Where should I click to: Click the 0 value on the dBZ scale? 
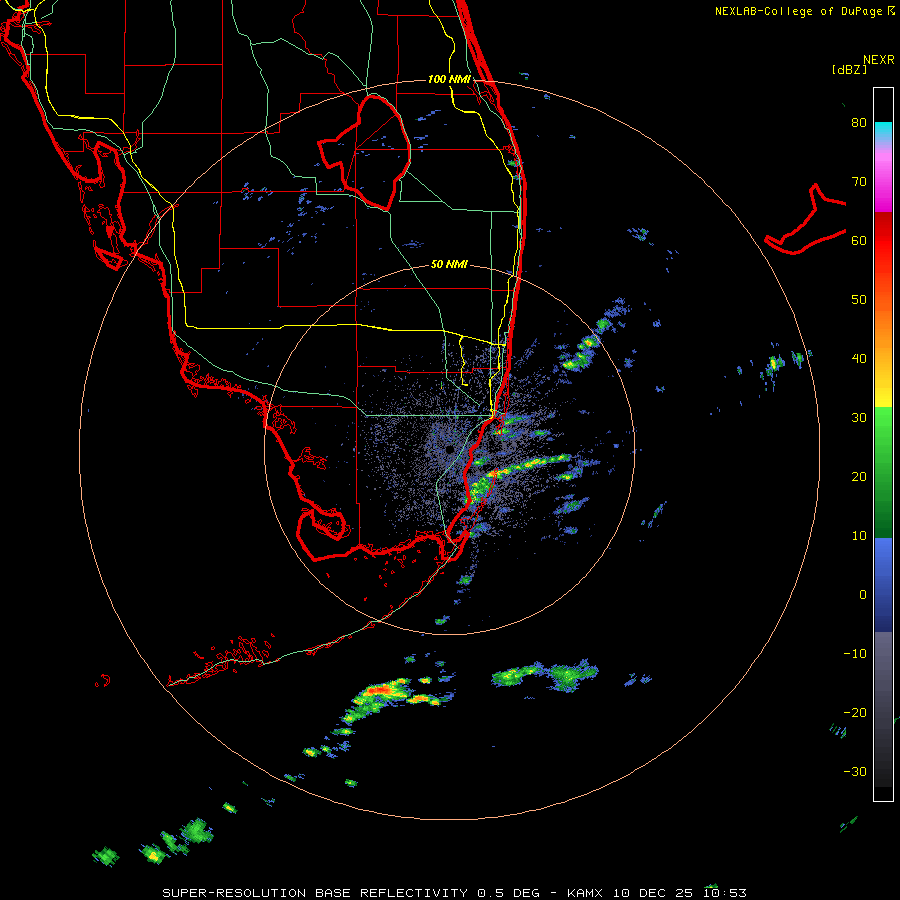pos(863,595)
